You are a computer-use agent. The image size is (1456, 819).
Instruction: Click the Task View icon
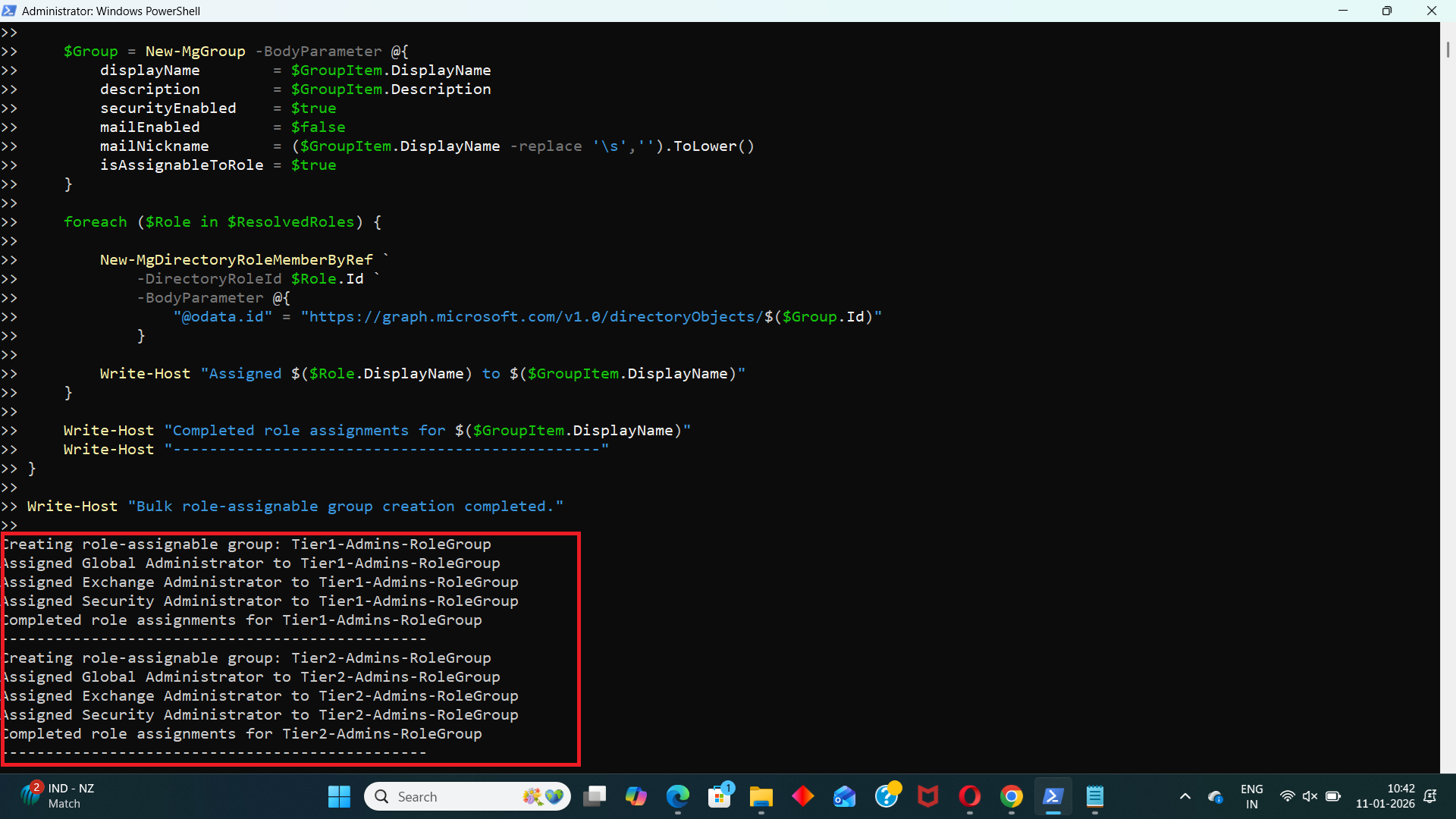595,796
